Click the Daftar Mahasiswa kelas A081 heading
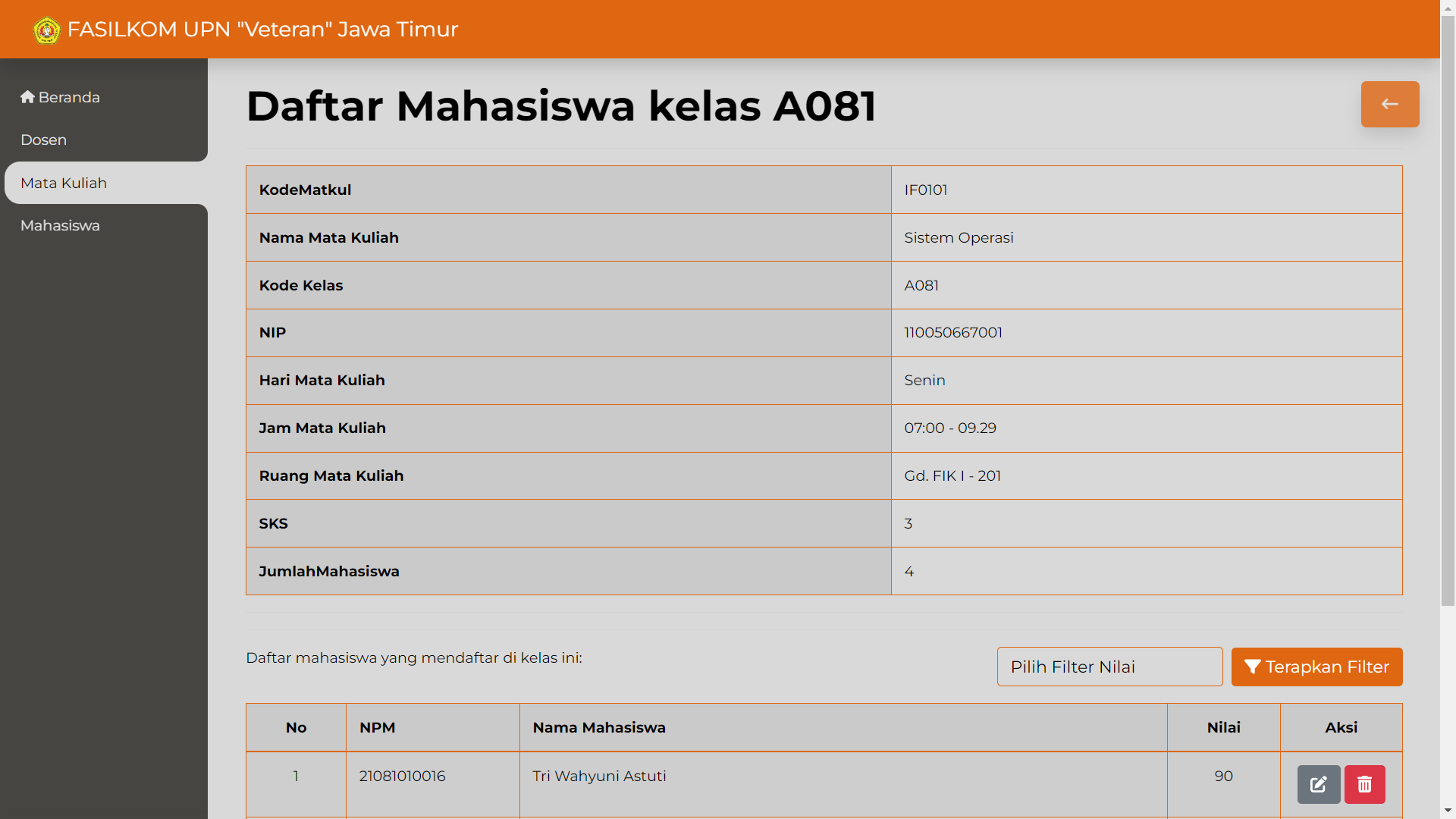This screenshot has width=1456, height=819. click(561, 105)
